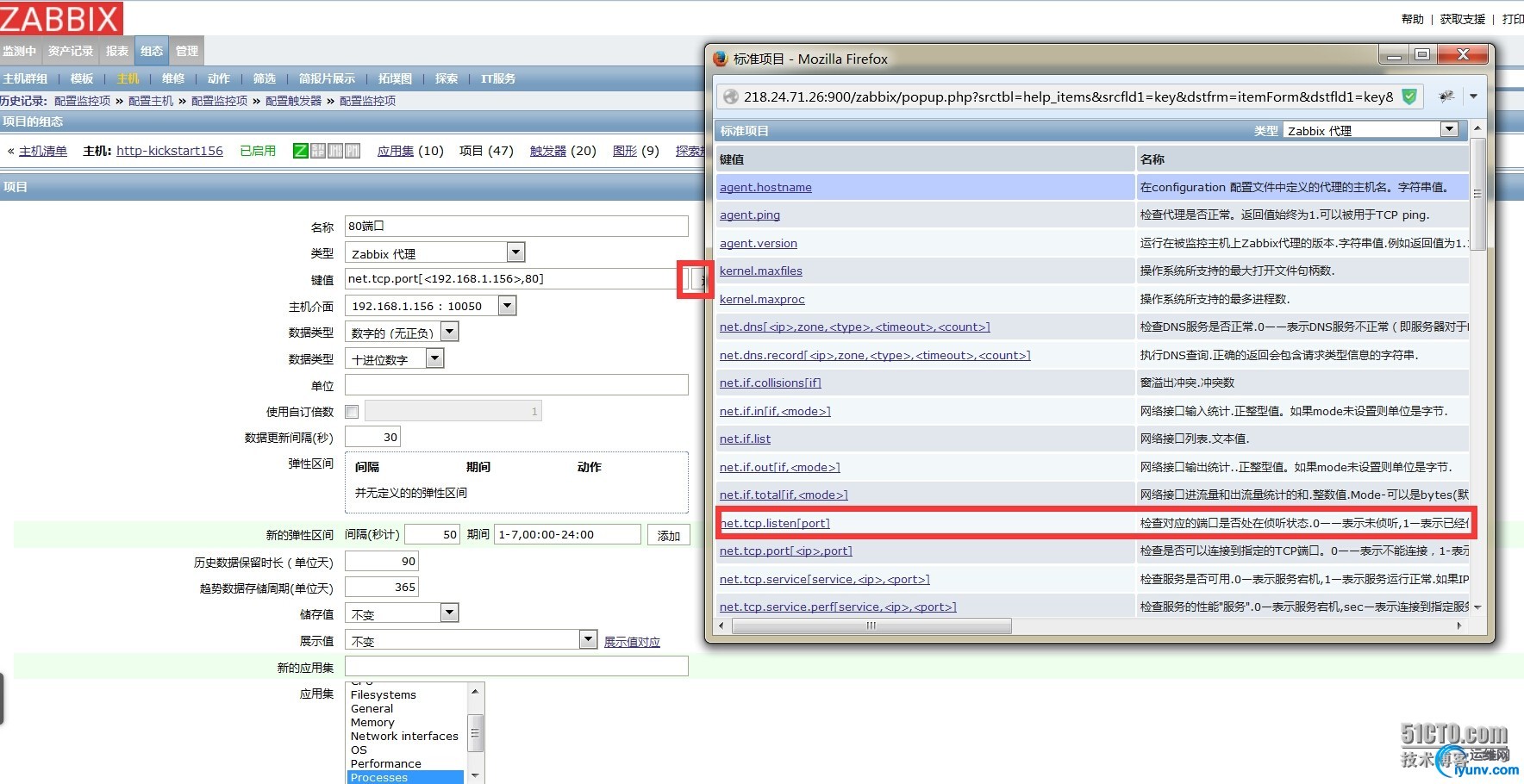1524x784 pixels.
Task: Click the 期间 field 1-7,00:00-24:00
Action: point(567,534)
